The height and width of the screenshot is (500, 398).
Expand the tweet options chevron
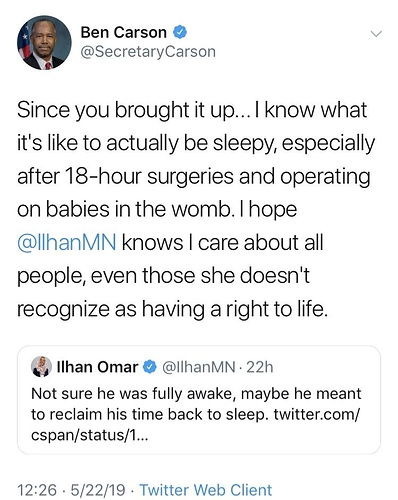point(376,34)
